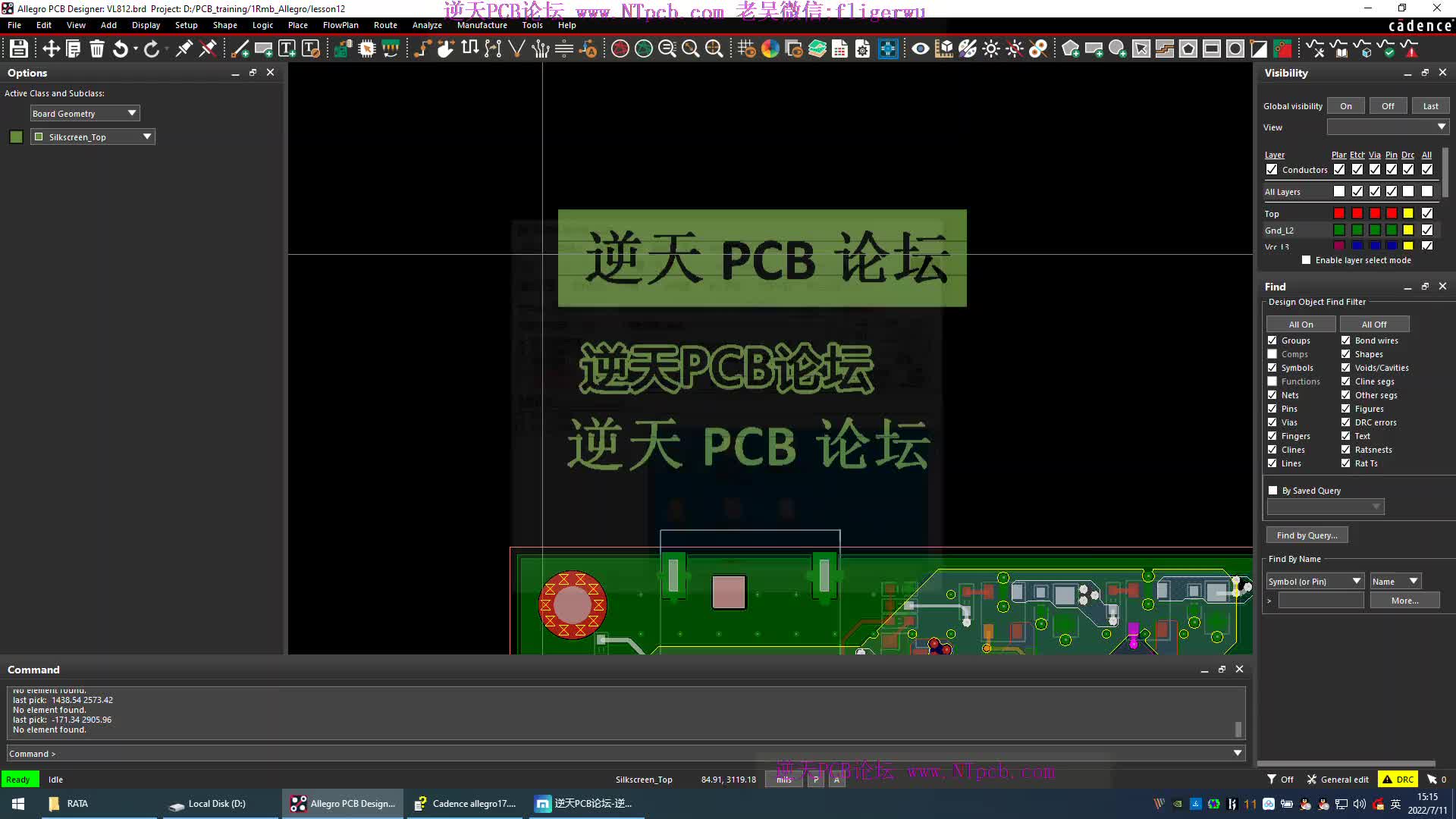1456x819 pixels.
Task: Click the Redo arrow icon
Action: (x=152, y=49)
